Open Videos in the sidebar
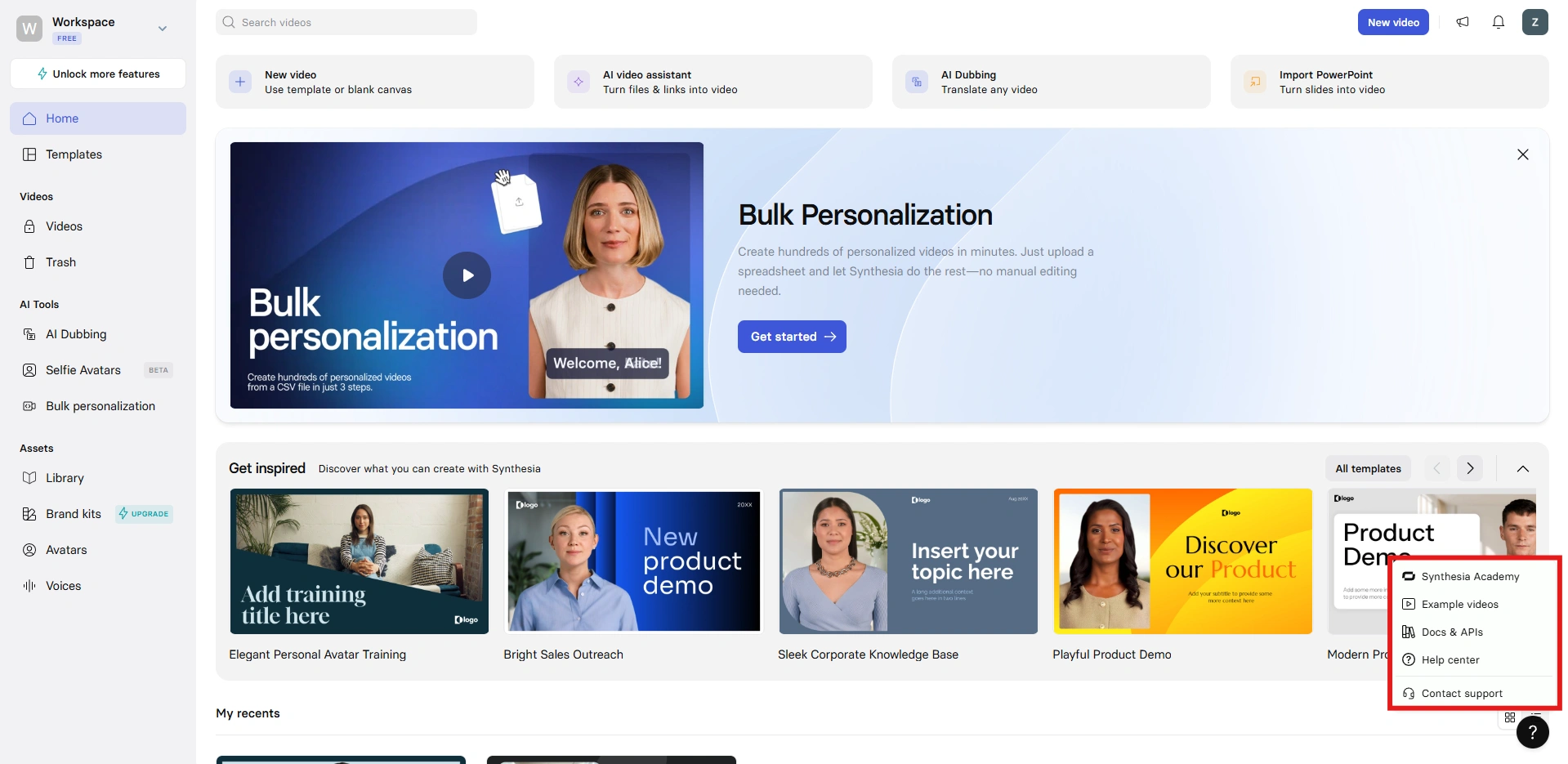Screen dimensions: 1568x764 98,226
